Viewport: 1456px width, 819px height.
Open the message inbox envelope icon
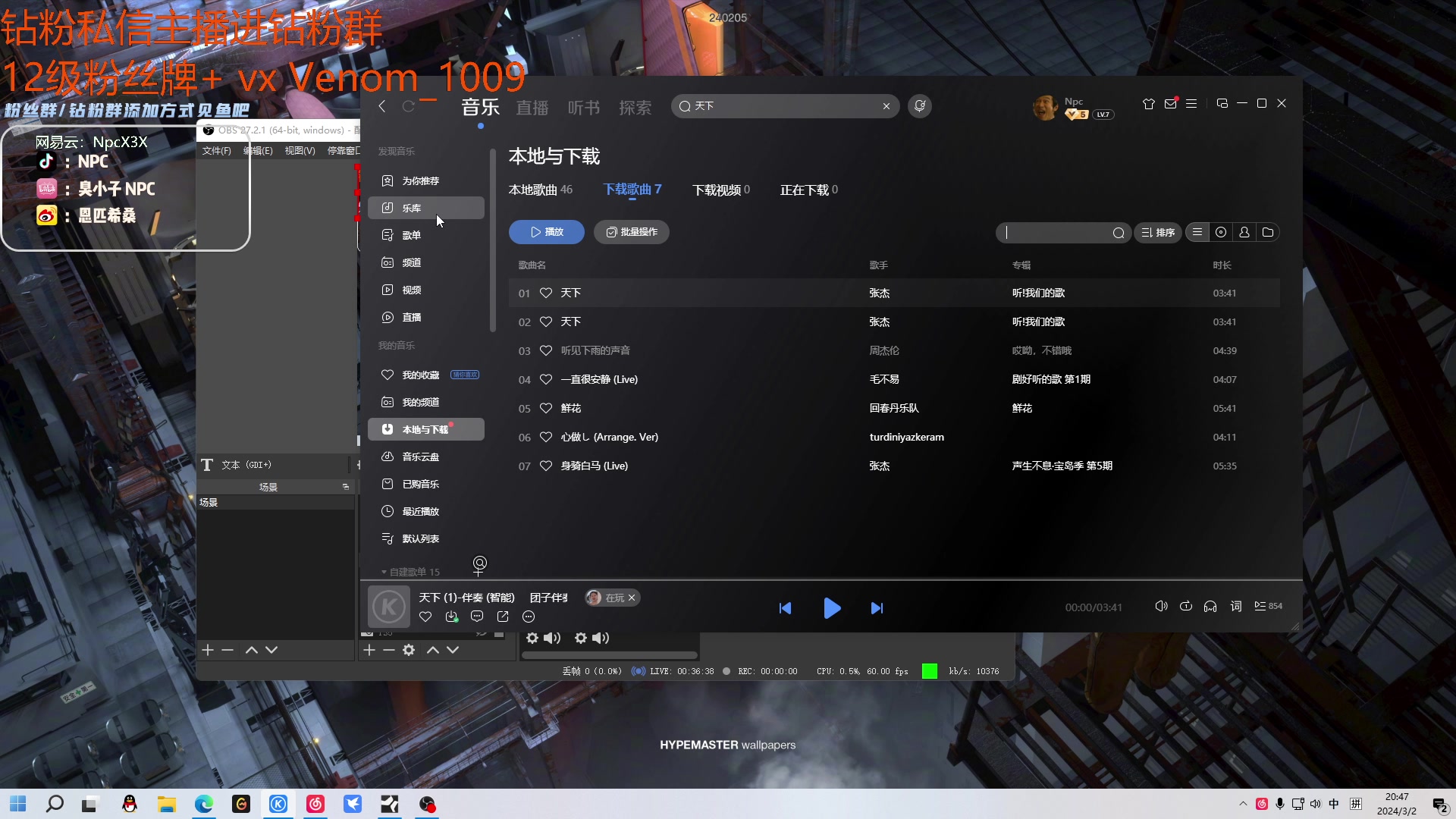pyautogui.click(x=1171, y=104)
